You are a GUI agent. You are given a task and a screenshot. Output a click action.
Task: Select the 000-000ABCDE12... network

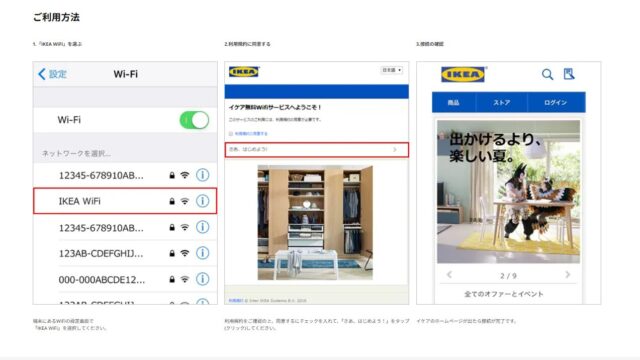pyautogui.click(x=125, y=280)
